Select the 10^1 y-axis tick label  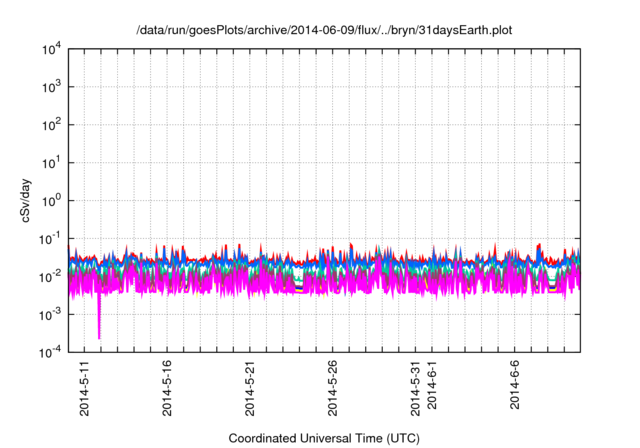click(52, 162)
